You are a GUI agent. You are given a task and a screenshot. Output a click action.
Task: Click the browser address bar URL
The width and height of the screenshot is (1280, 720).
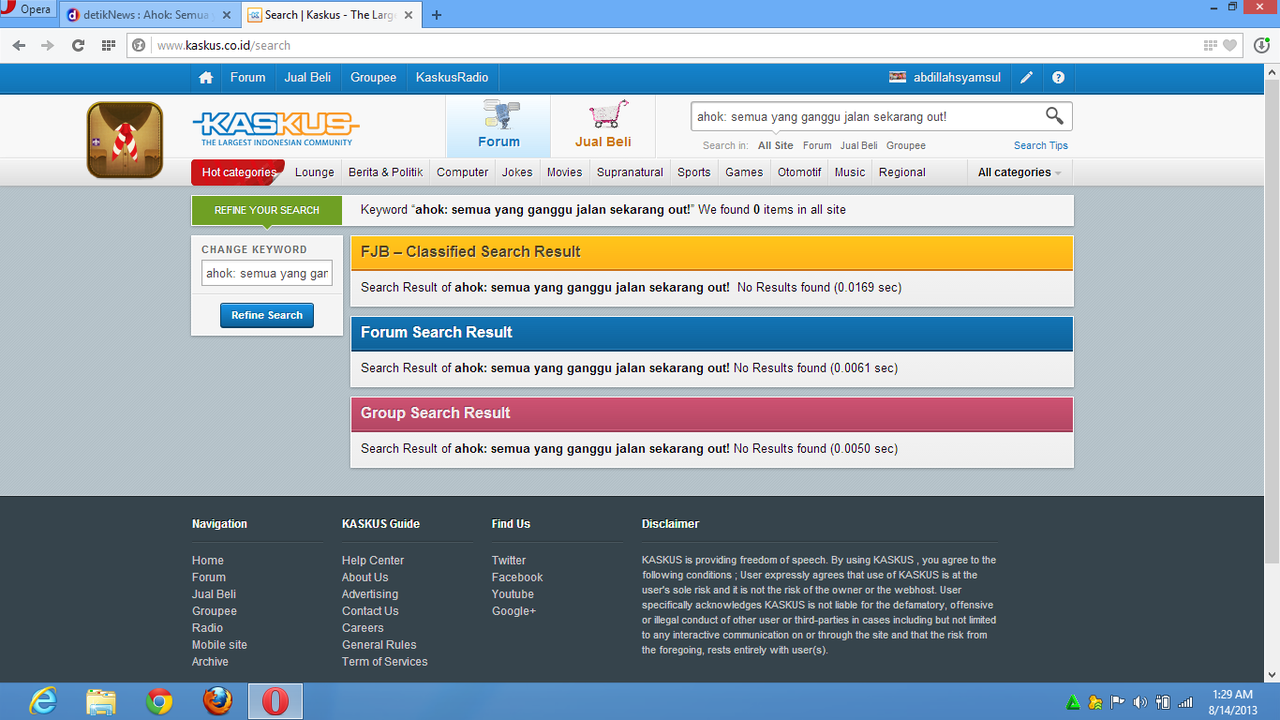pyautogui.click(x=224, y=45)
